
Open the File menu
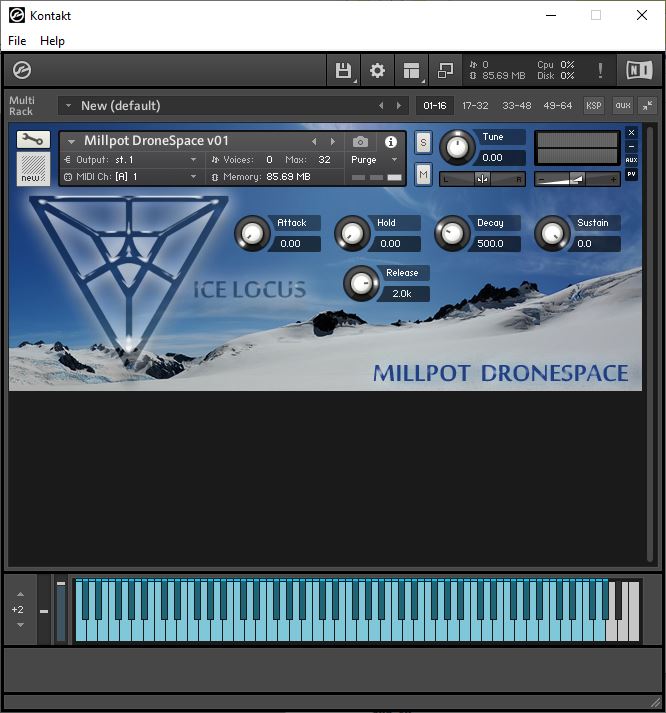(17, 41)
